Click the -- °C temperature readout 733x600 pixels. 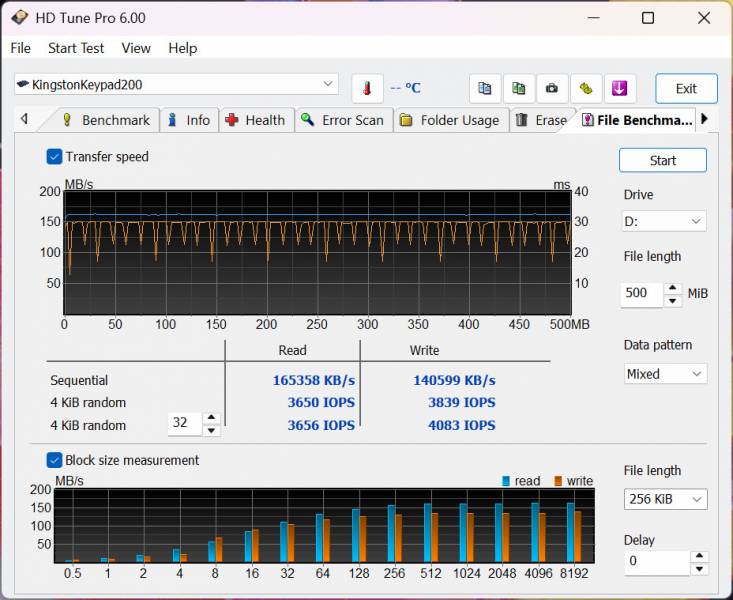point(406,88)
